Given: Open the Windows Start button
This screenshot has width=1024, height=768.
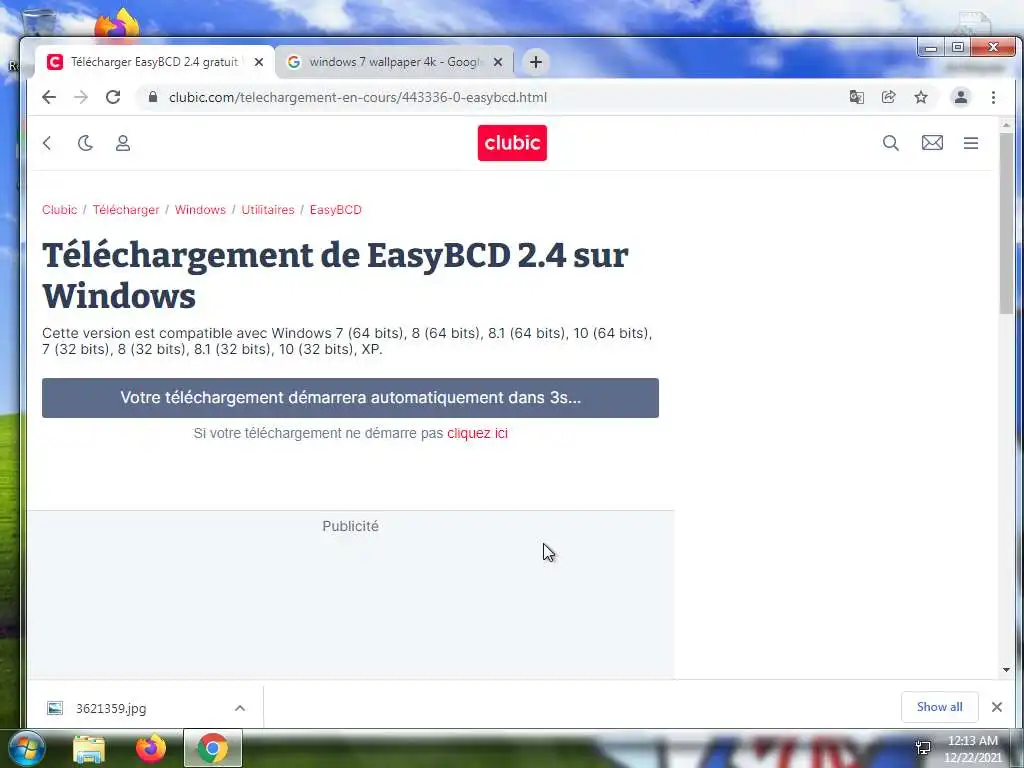Looking at the screenshot, I should tap(26, 748).
